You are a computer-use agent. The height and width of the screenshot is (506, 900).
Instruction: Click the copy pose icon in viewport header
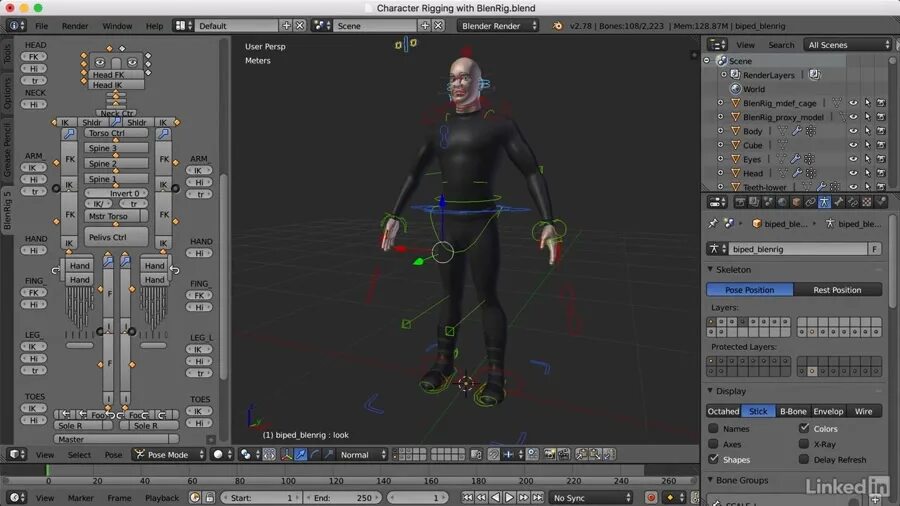[x=581, y=454]
